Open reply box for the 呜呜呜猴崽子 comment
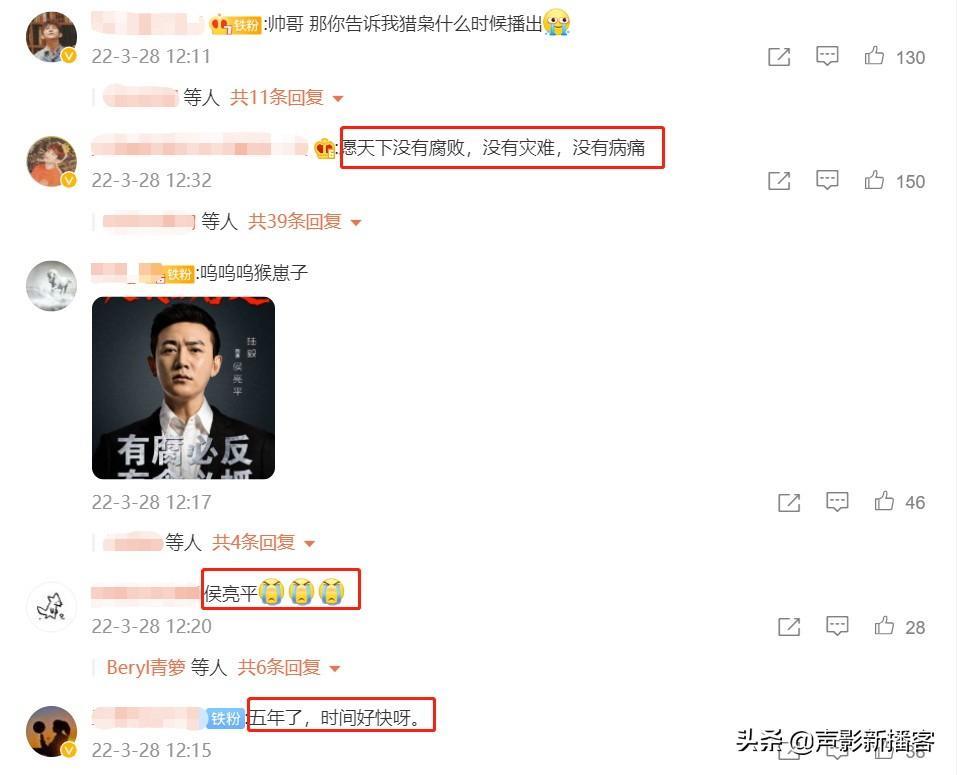 (837, 502)
